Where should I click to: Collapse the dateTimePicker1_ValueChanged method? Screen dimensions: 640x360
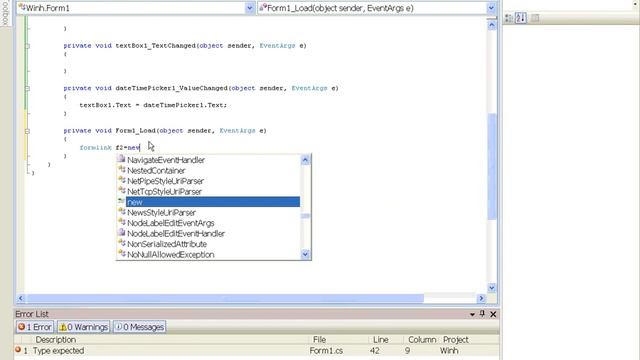[x=27, y=89]
